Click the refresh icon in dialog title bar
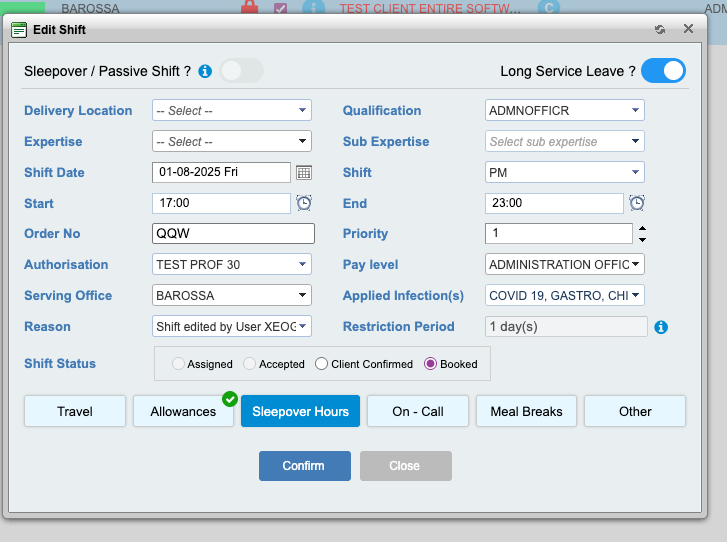This screenshot has width=727, height=542. pos(659,30)
